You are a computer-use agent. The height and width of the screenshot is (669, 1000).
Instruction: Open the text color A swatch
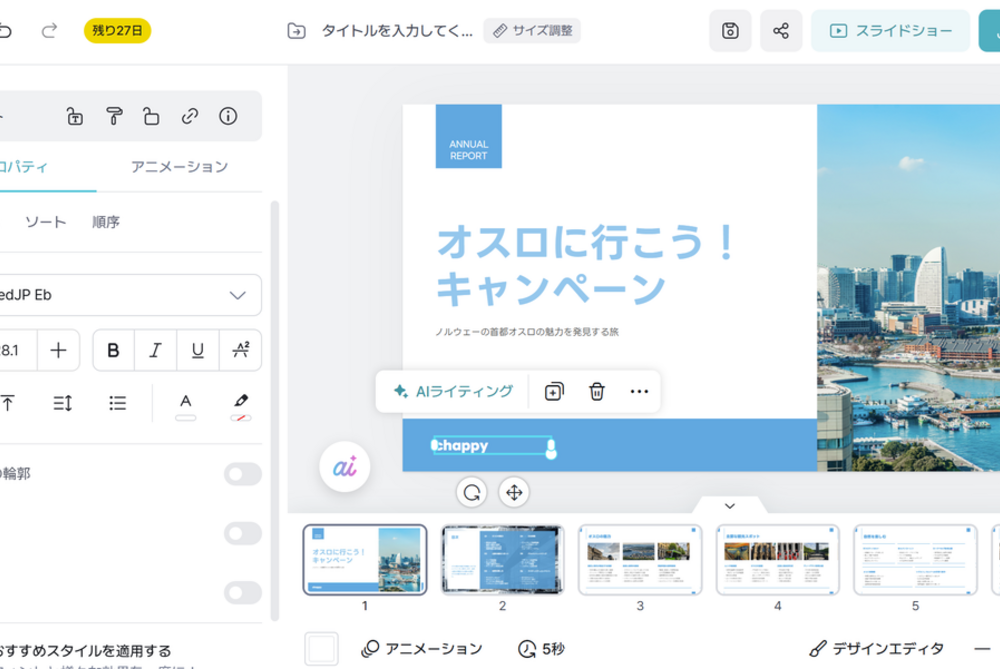[186, 406]
